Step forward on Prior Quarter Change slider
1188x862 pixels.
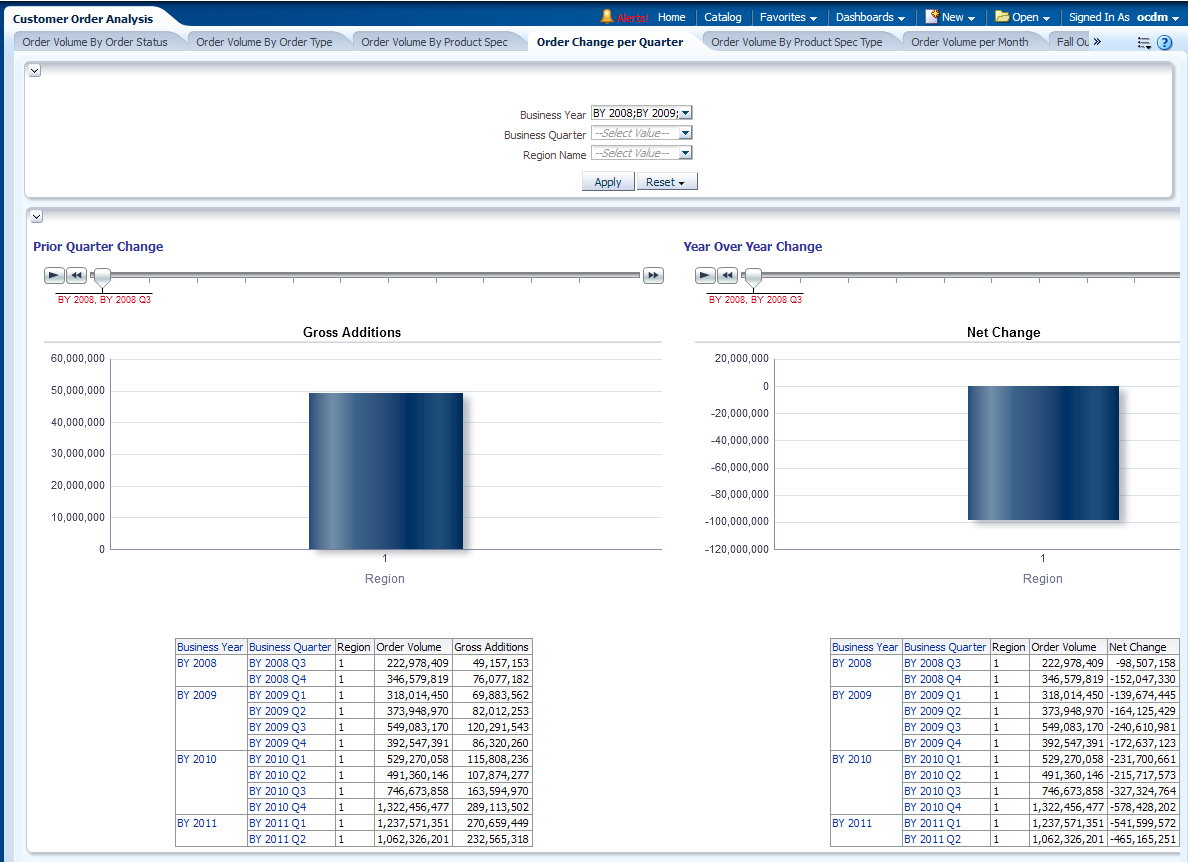pos(653,275)
